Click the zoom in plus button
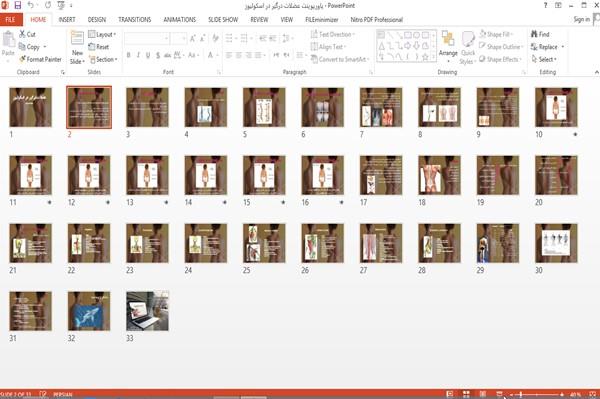The image size is (600, 399). [x=562, y=394]
